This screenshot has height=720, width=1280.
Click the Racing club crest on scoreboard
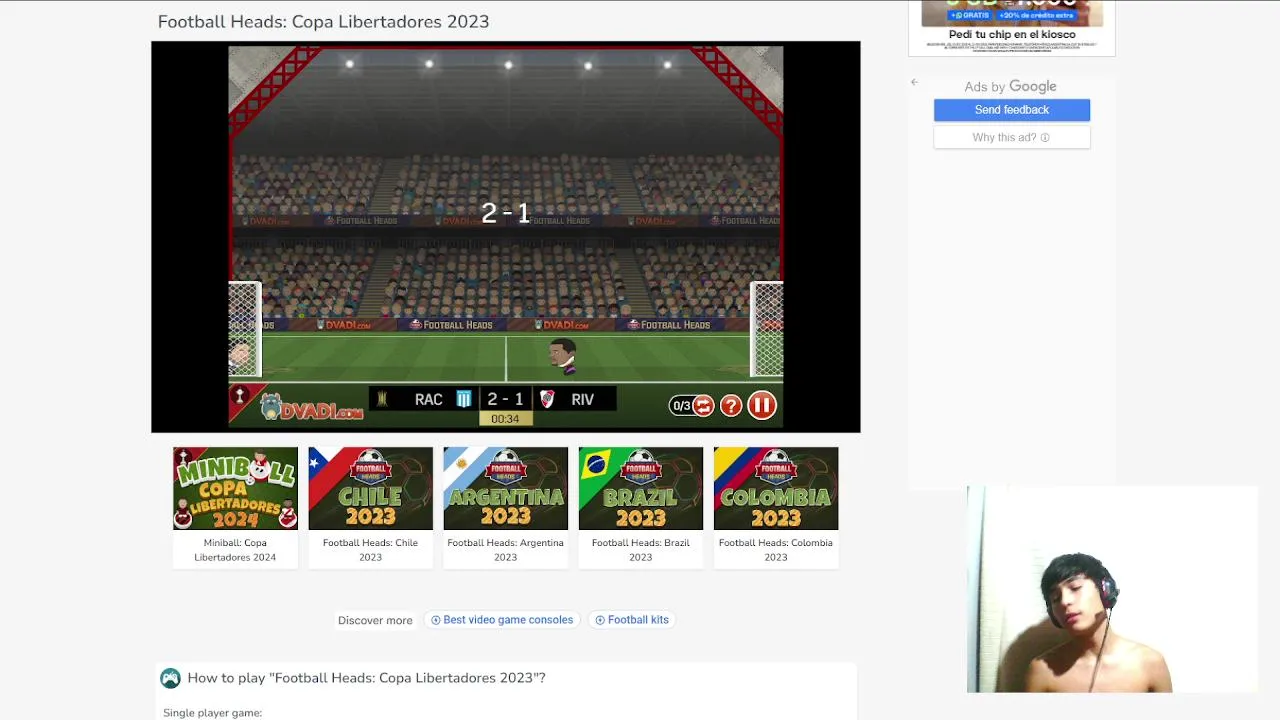coord(464,399)
